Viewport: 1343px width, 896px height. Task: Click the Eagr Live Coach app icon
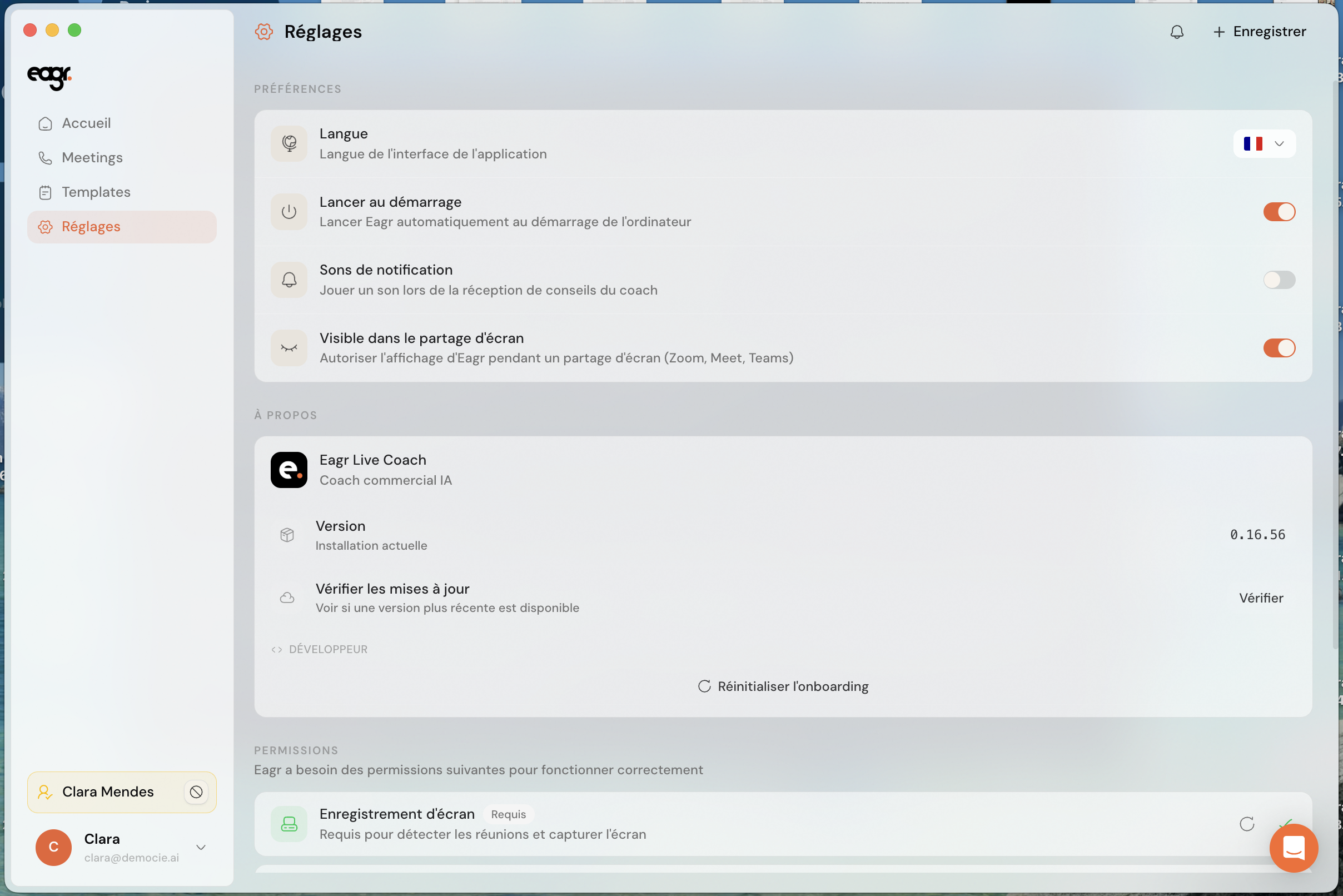point(289,470)
